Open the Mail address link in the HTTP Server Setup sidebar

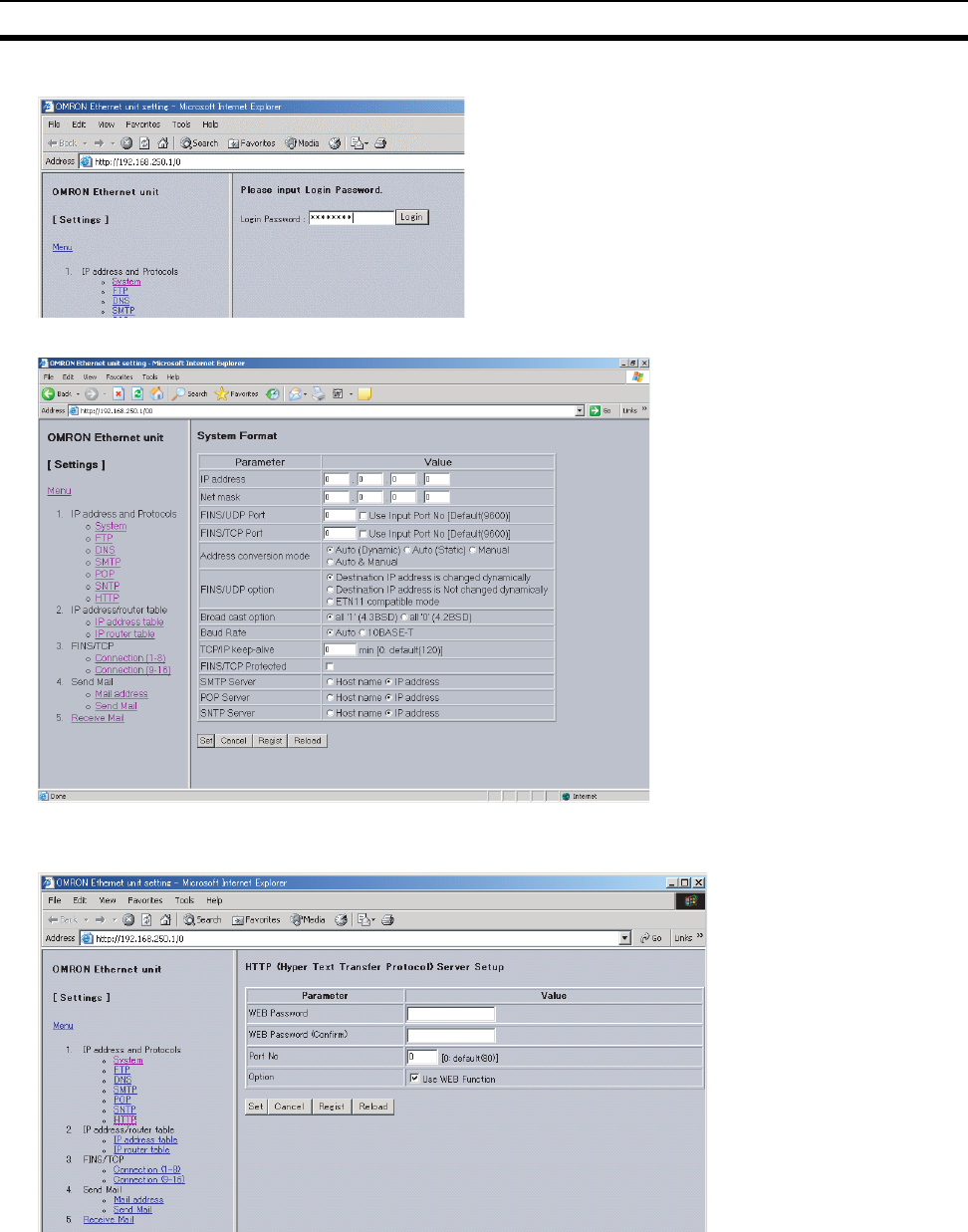click(x=138, y=1200)
